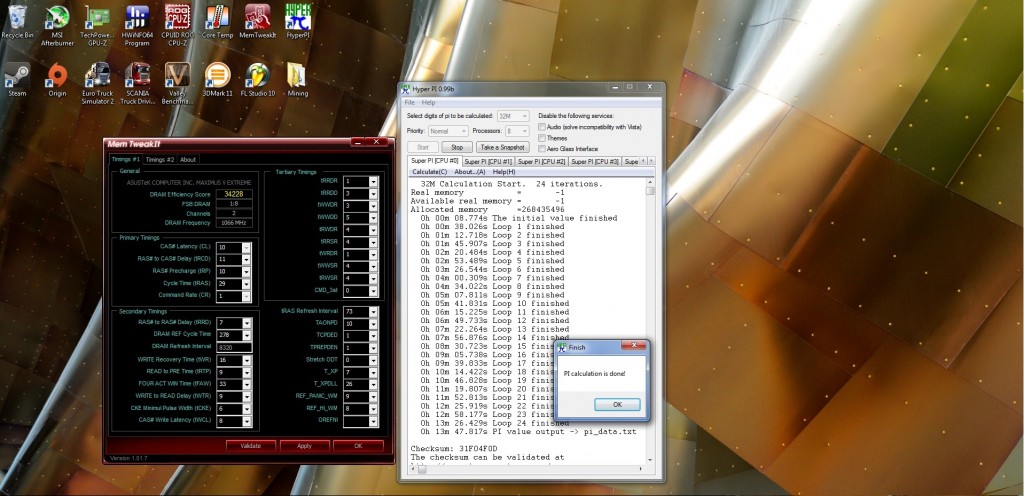The height and width of the screenshot is (496, 1024).
Task: Launch MSI Afterburner from the desktop
Action: point(57,25)
